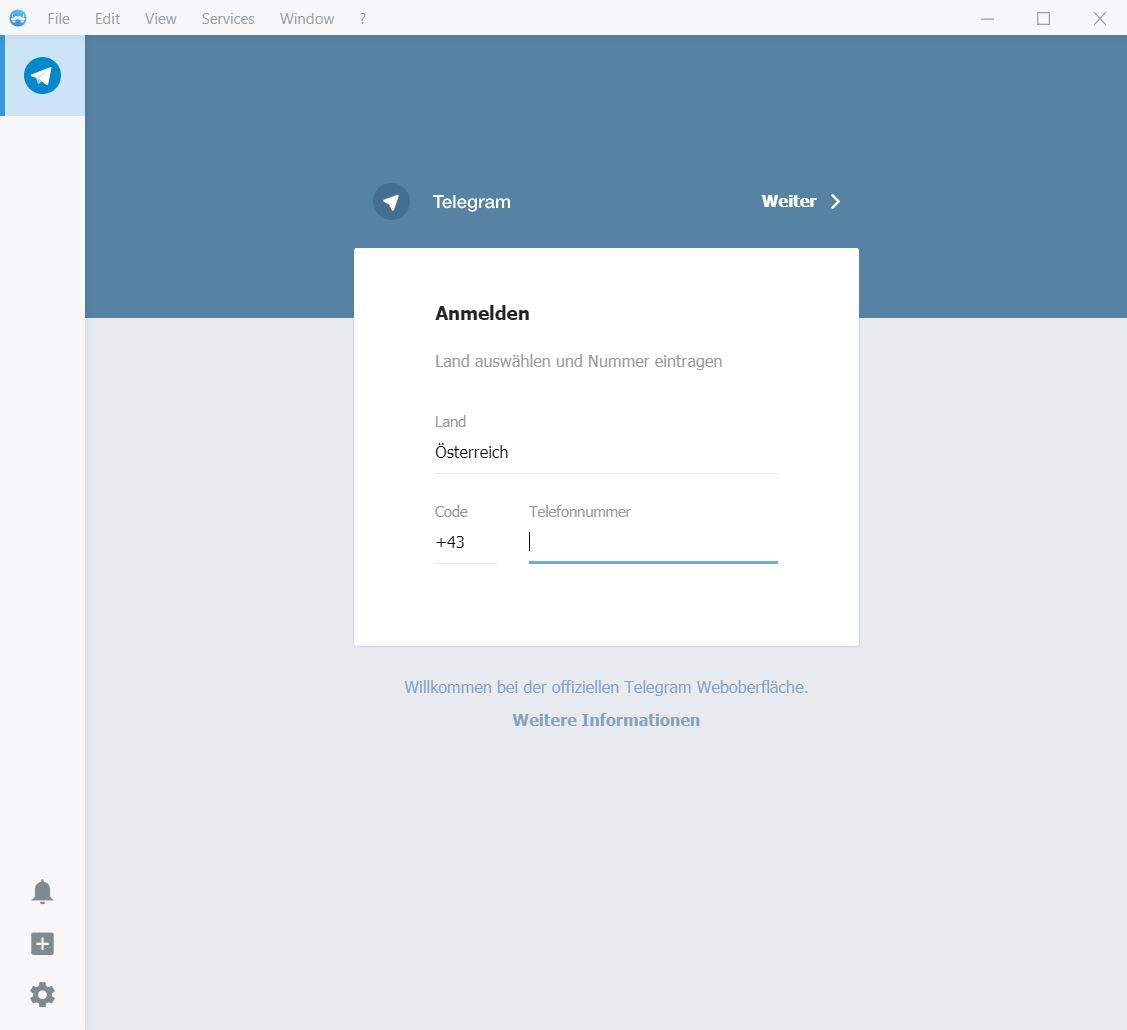Image resolution: width=1127 pixels, height=1030 pixels.
Task: Open the File menu
Action: pos(58,19)
